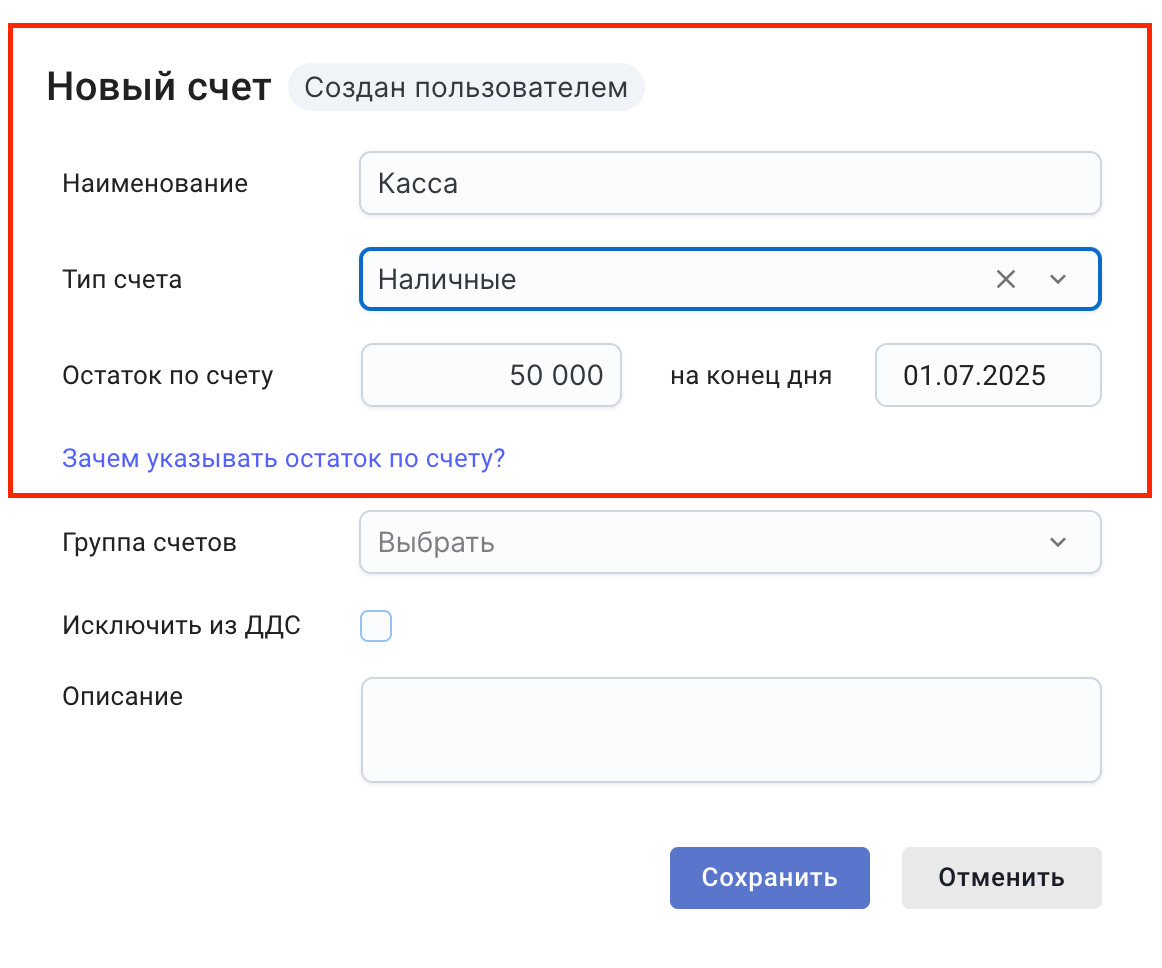Click the на конец дня label
Screen dimensions: 1162x968
750,376
